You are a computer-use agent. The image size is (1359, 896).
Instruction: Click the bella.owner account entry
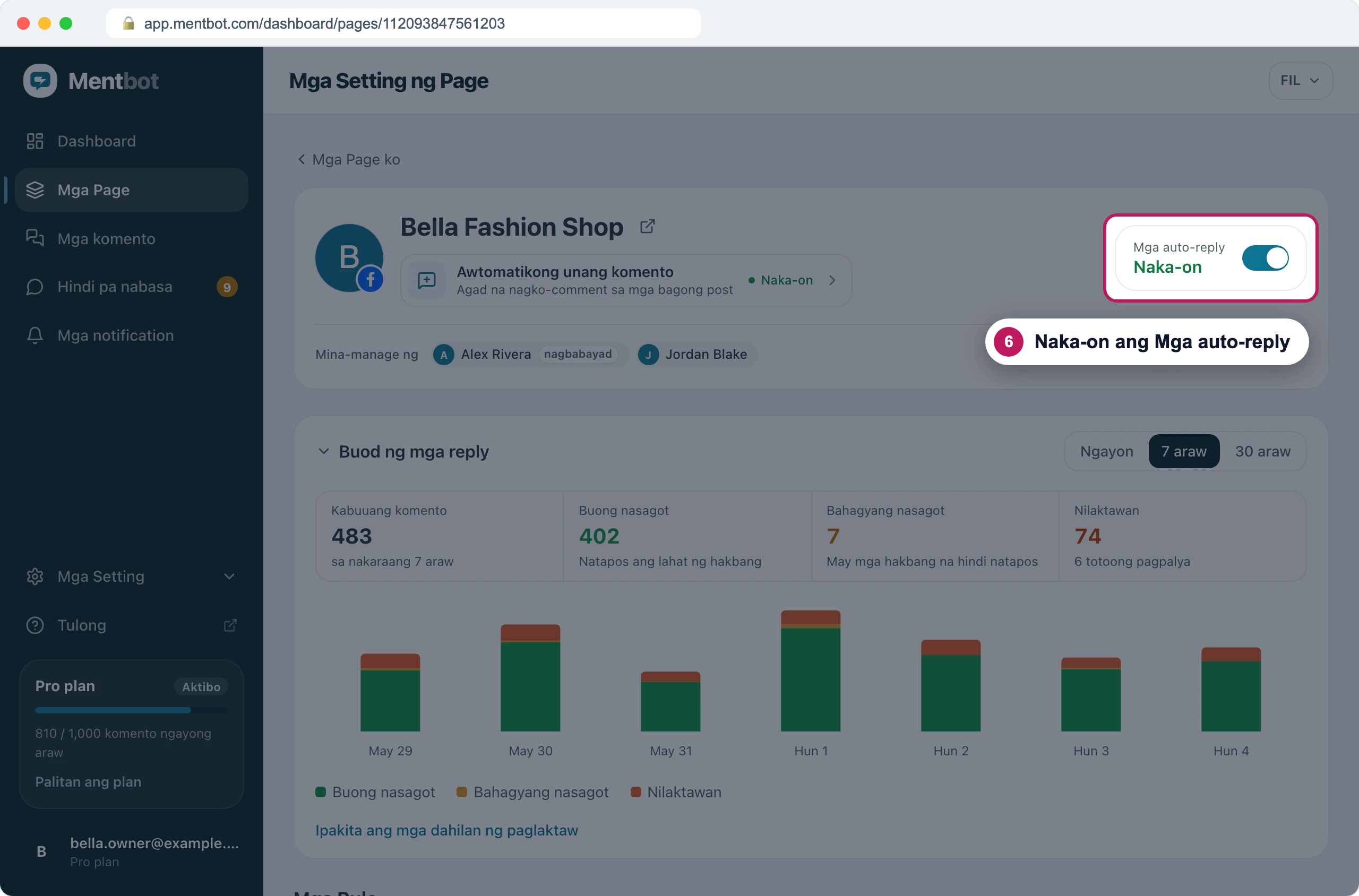click(x=132, y=851)
